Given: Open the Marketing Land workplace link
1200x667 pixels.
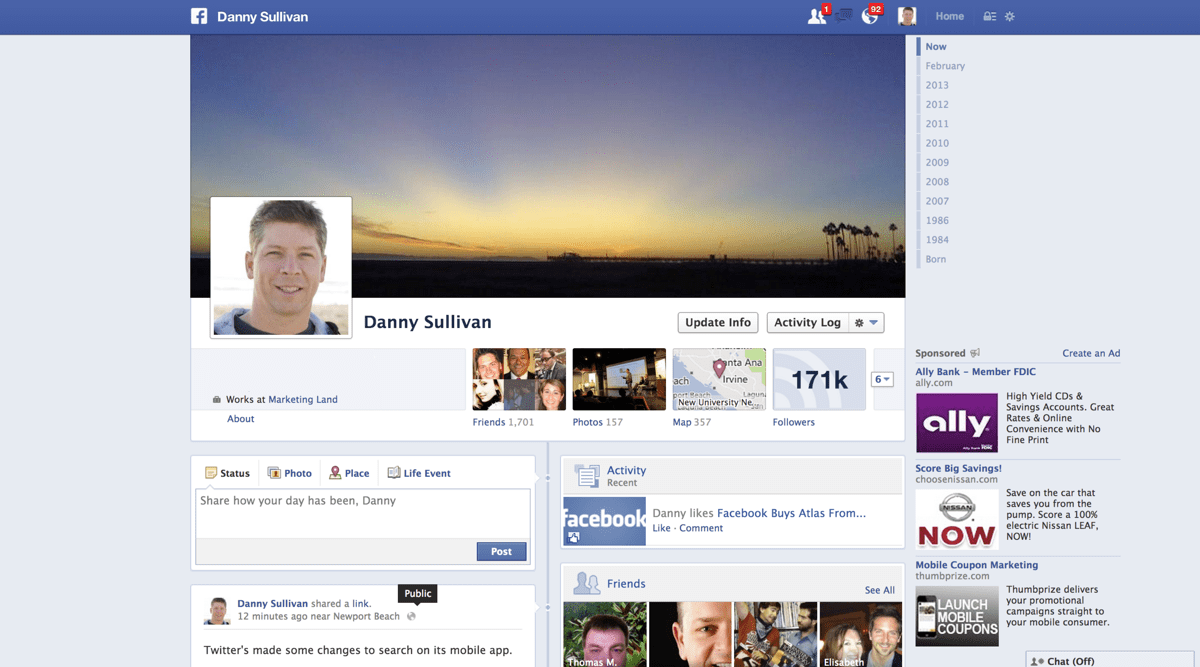Looking at the screenshot, I should tap(303, 399).
